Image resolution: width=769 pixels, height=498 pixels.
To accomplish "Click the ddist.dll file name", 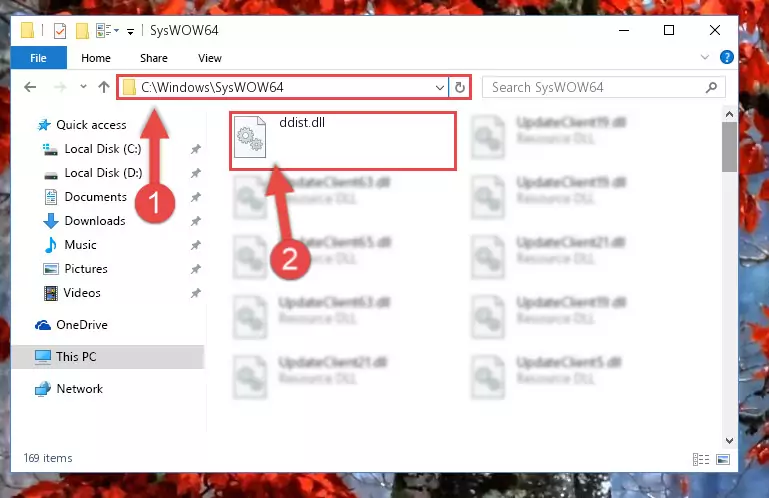I will (x=302, y=123).
